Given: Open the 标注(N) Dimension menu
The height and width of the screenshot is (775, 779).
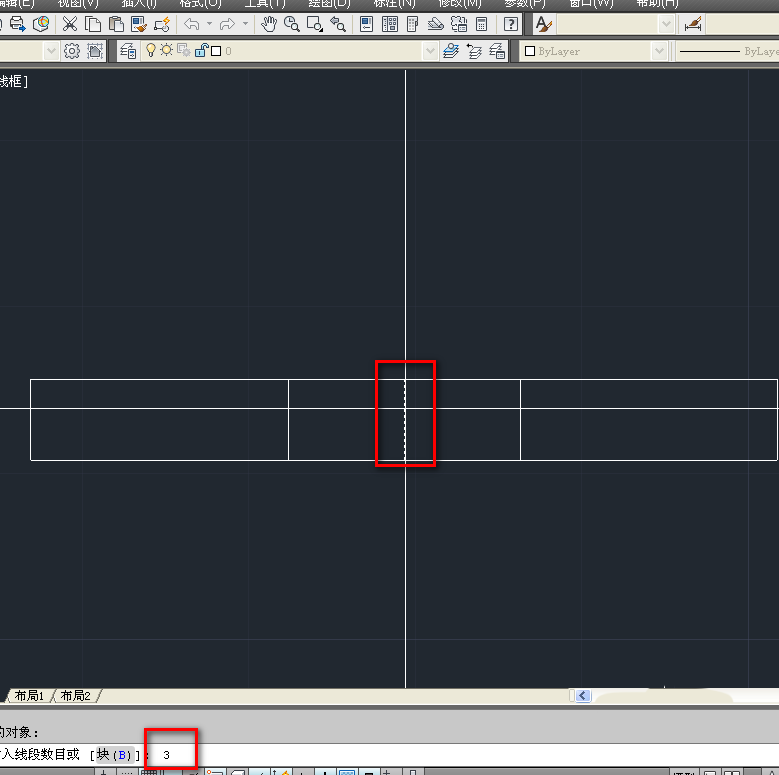Looking at the screenshot, I should coord(394,3).
